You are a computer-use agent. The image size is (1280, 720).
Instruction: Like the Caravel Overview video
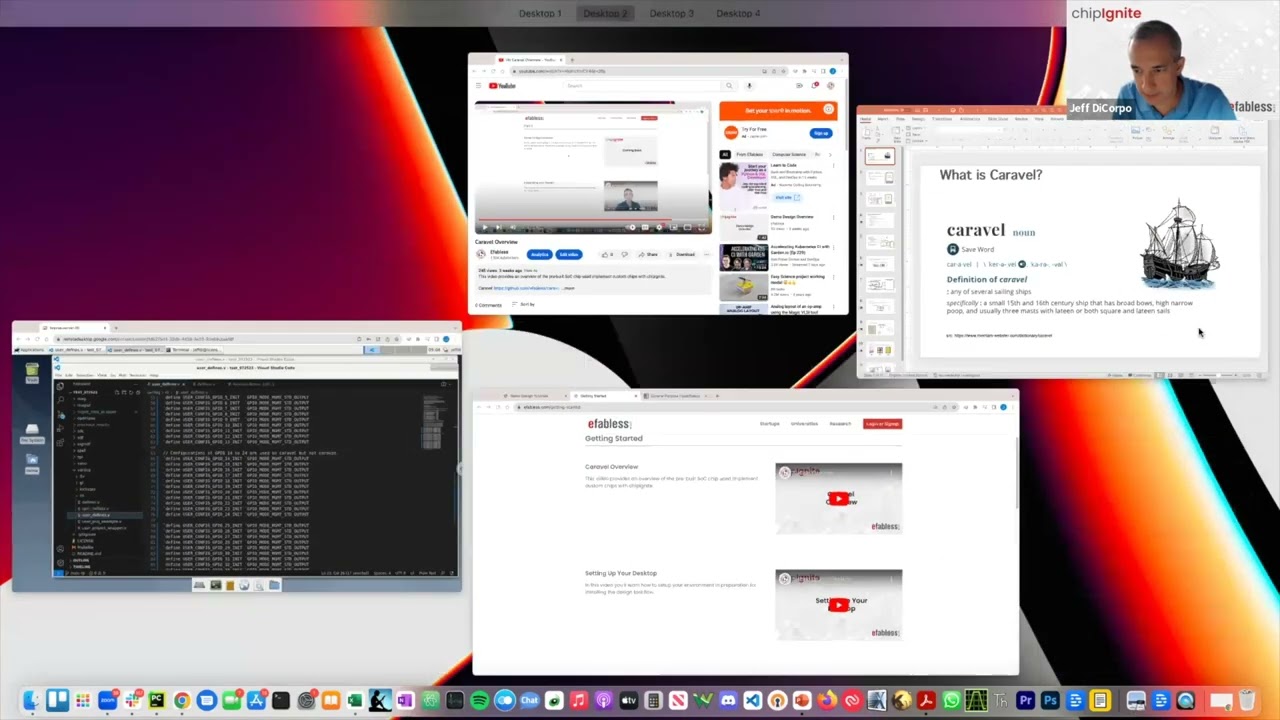[x=606, y=255]
